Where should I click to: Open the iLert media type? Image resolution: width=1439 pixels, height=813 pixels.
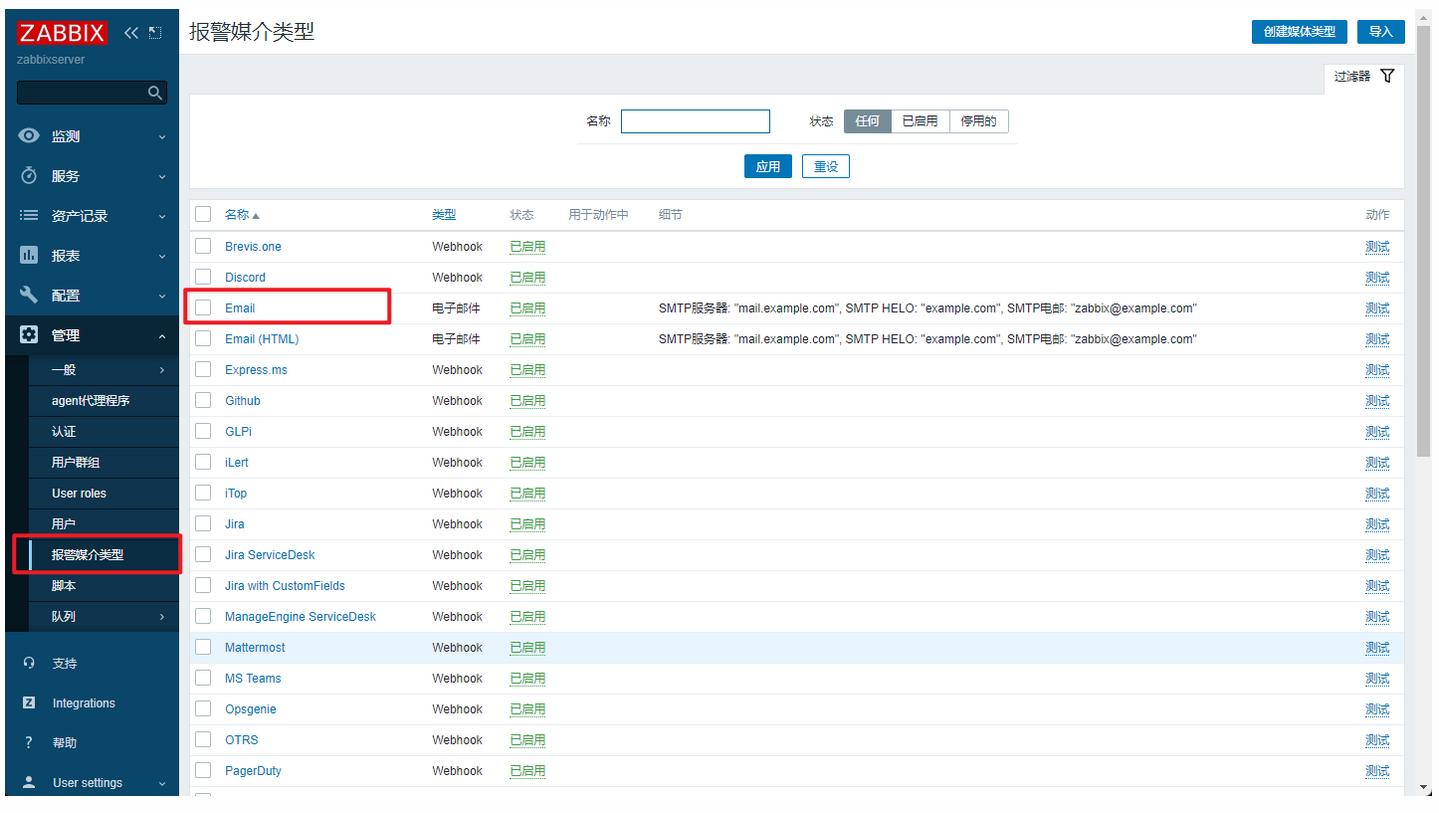coord(236,463)
